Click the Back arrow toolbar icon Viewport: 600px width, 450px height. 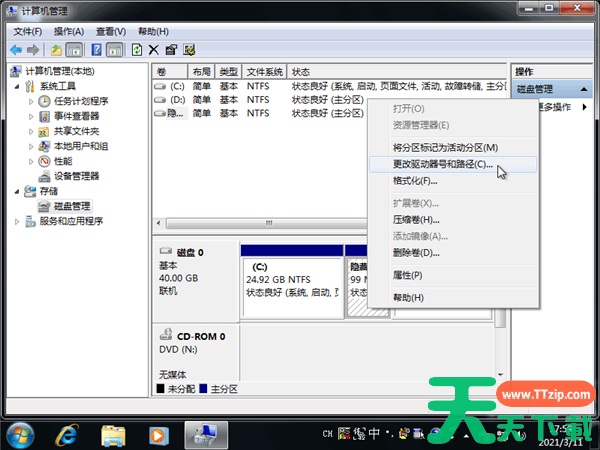coord(16,49)
